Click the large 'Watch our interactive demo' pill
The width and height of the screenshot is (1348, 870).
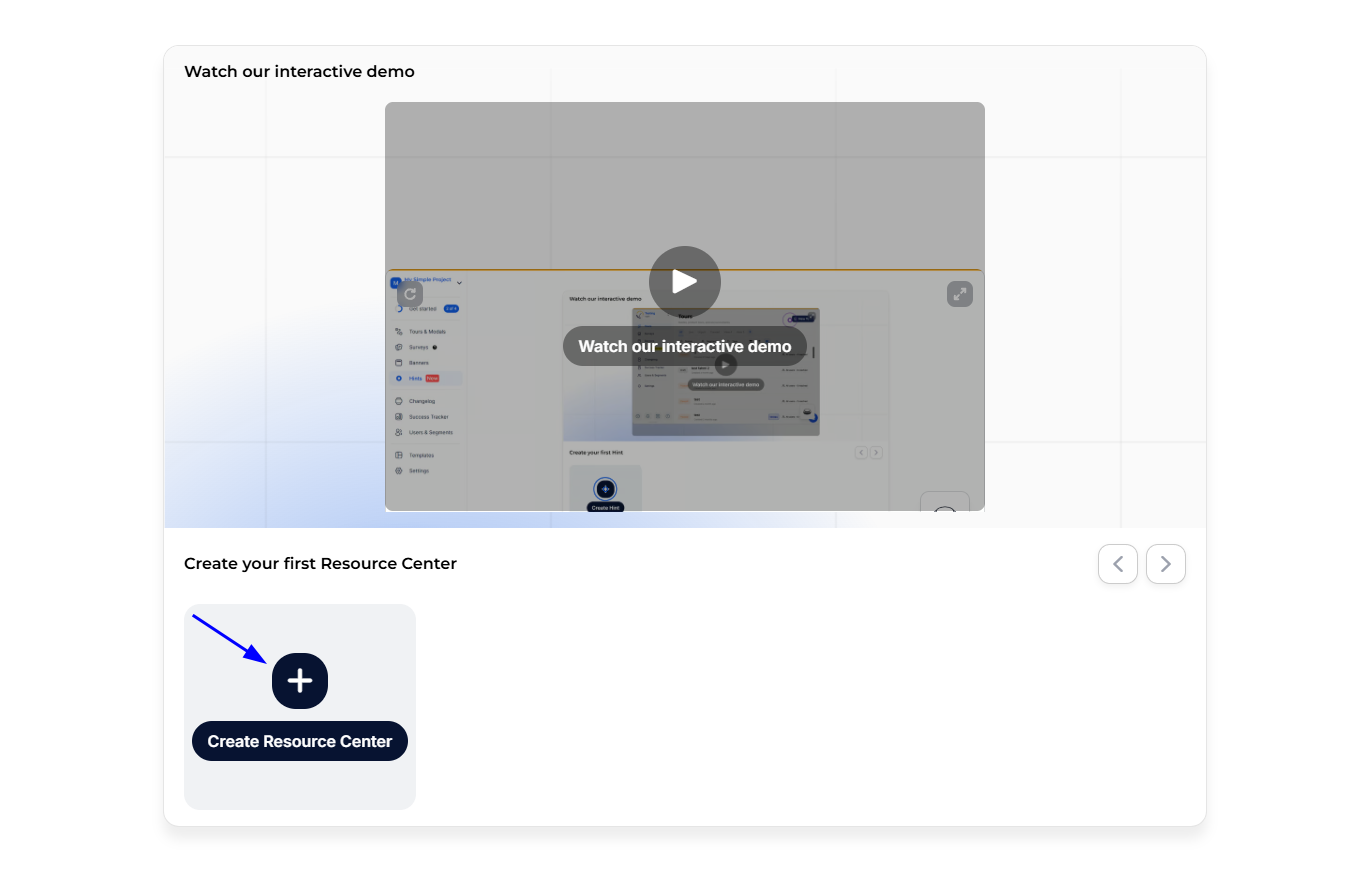click(x=684, y=346)
